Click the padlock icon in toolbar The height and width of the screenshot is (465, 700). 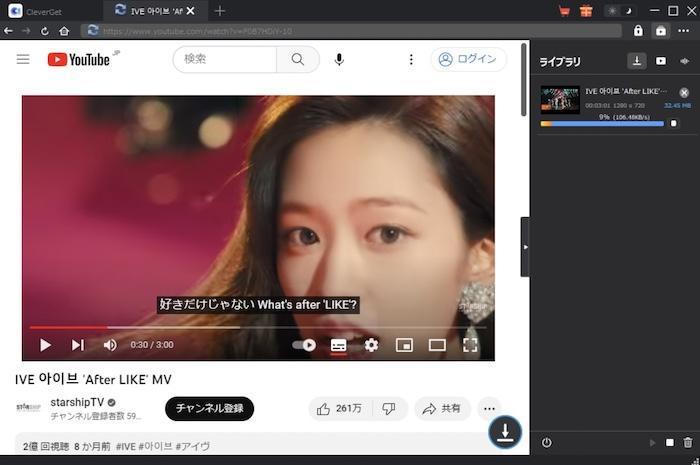click(638, 31)
